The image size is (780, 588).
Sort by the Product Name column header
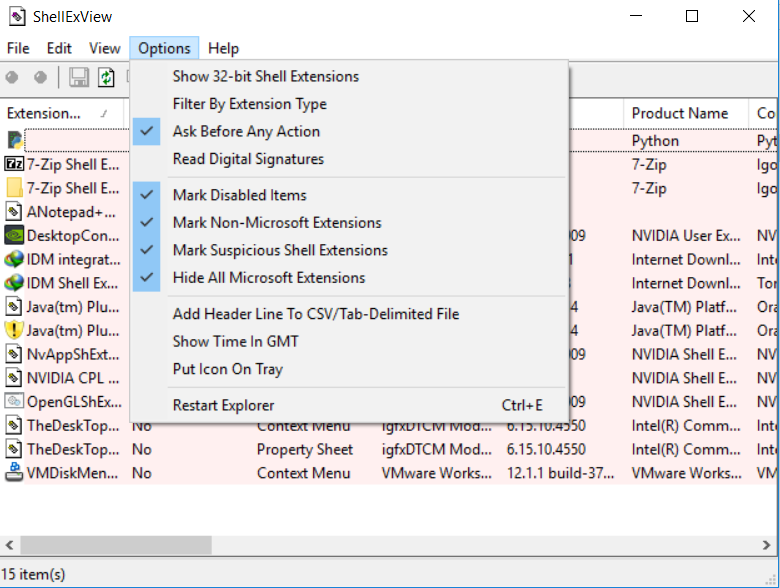click(686, 113)
